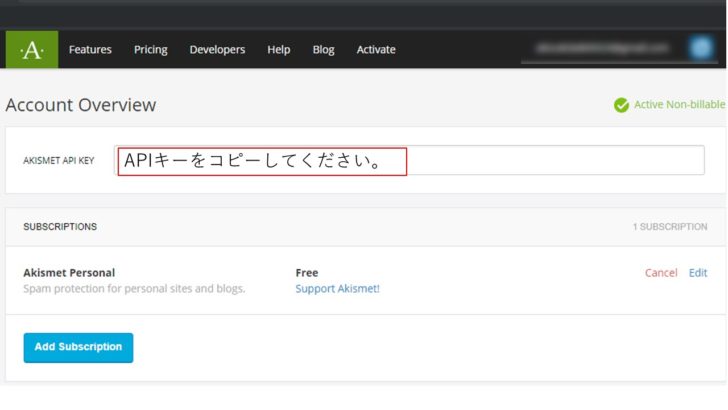
Task: Go to the Pricing page
Action: pyautogui.click(x=150, y=50)
